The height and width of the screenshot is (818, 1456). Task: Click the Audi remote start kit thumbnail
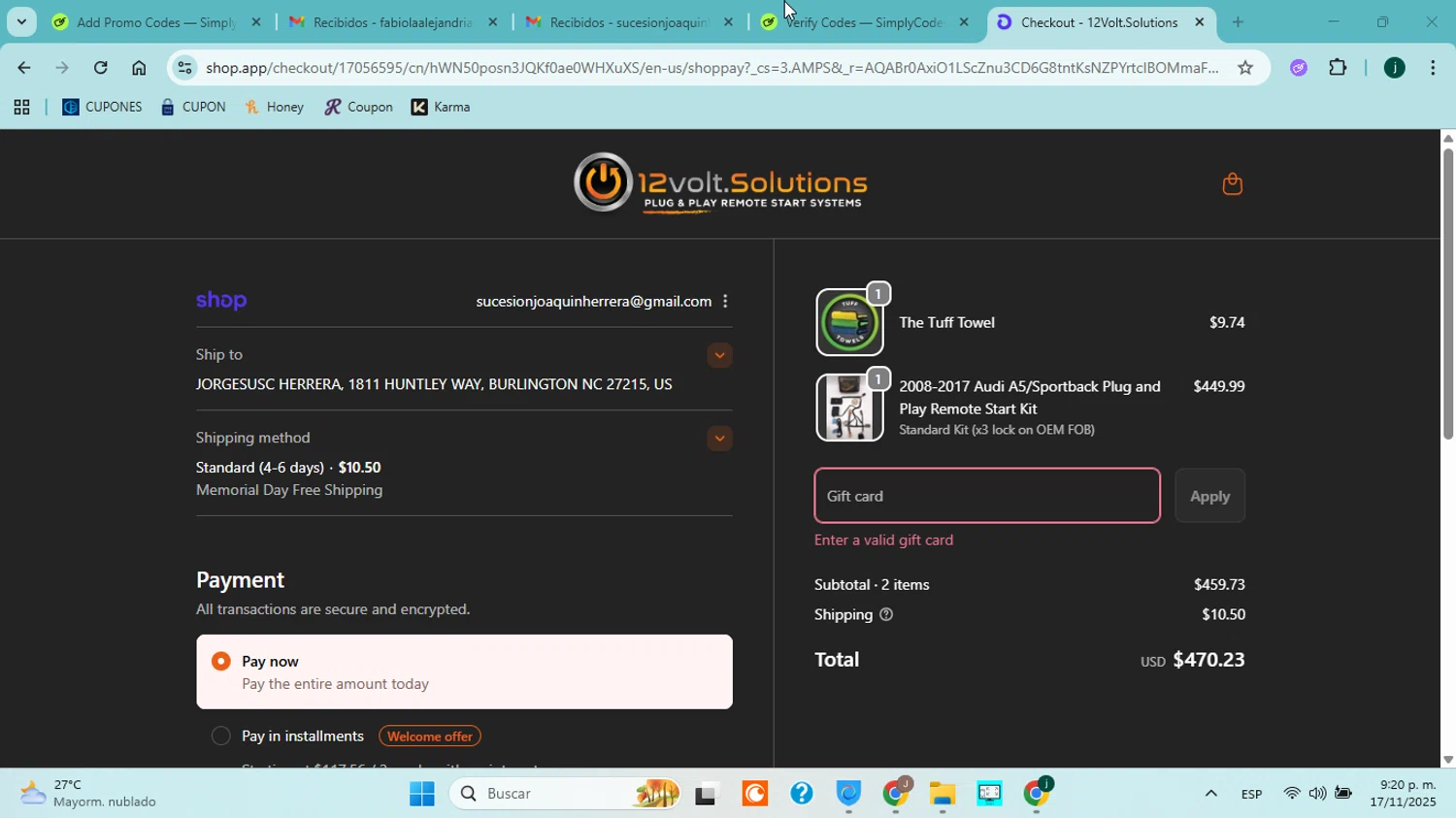point(849,408)
